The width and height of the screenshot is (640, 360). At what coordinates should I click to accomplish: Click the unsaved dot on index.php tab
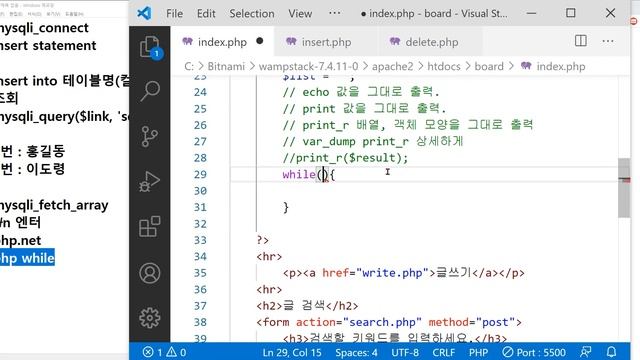click(260, 41)
